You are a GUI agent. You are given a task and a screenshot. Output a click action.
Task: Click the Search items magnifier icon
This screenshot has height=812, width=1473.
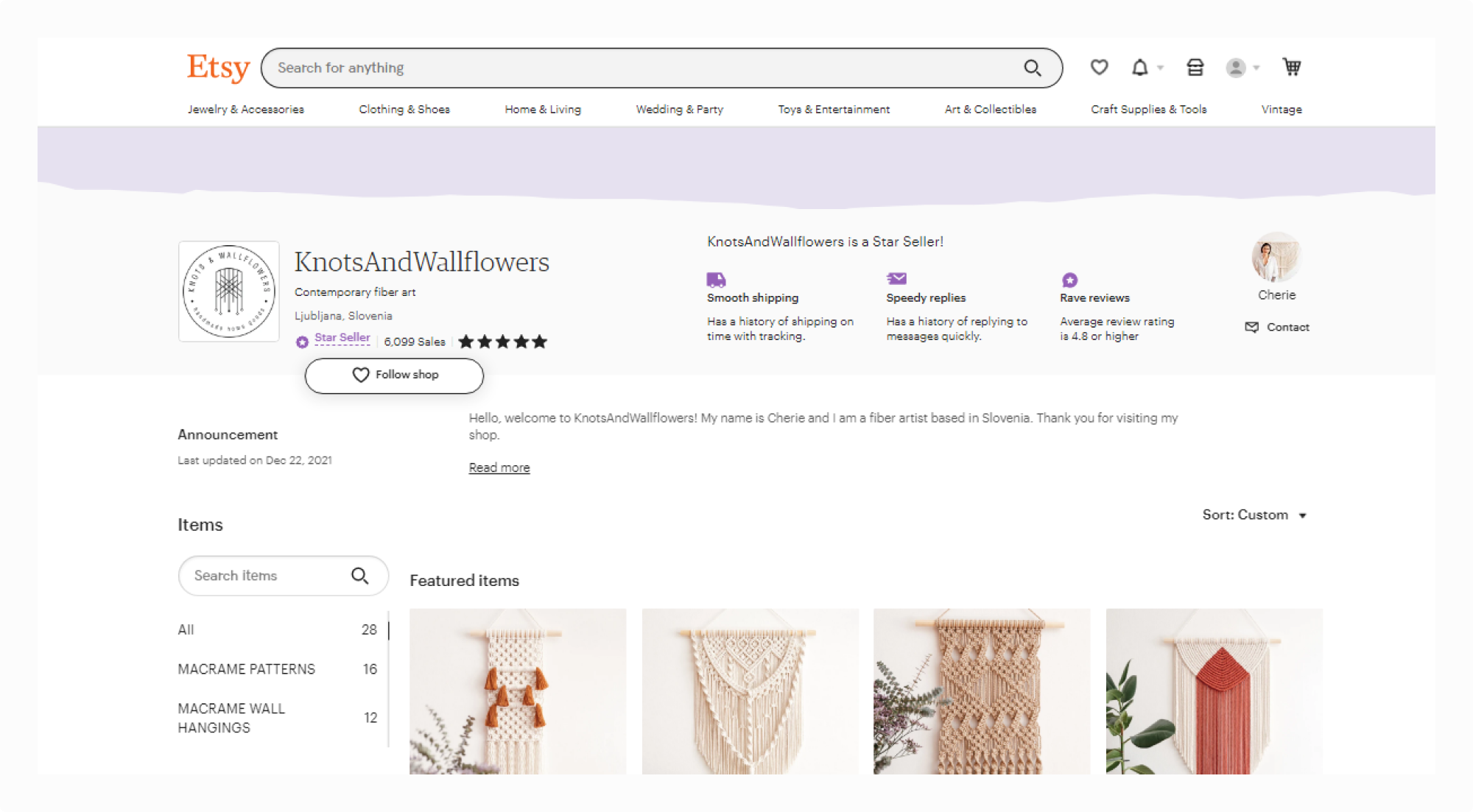point(359,576)
